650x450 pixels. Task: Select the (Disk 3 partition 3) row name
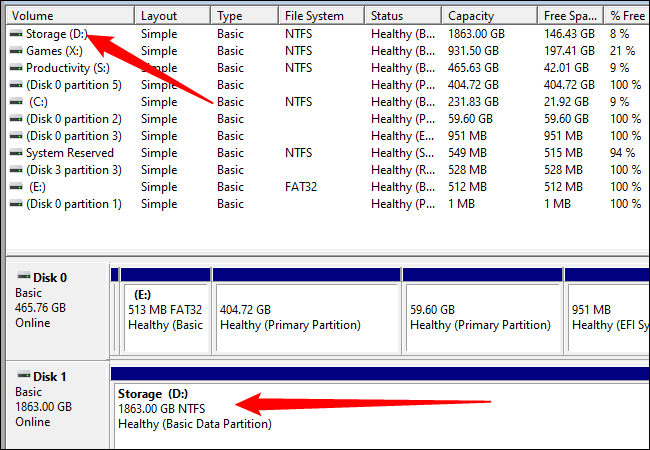point(74,170)
